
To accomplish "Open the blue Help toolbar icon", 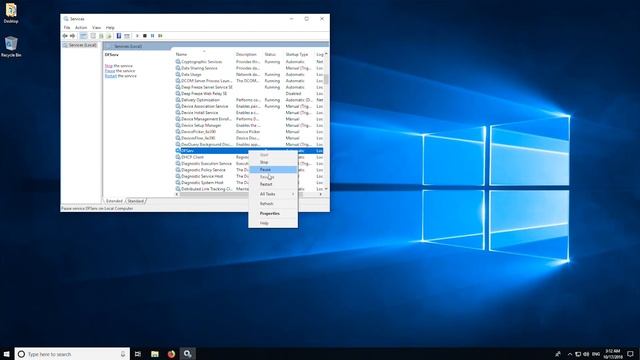I will (x=119, y=36).
